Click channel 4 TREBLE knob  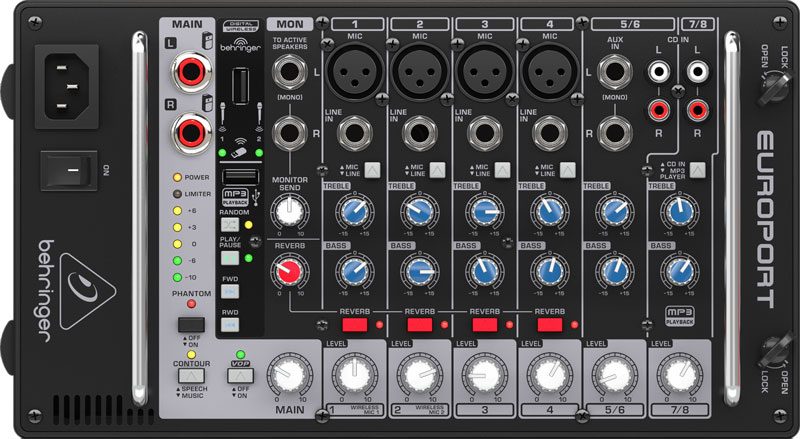tap(550, 211)
